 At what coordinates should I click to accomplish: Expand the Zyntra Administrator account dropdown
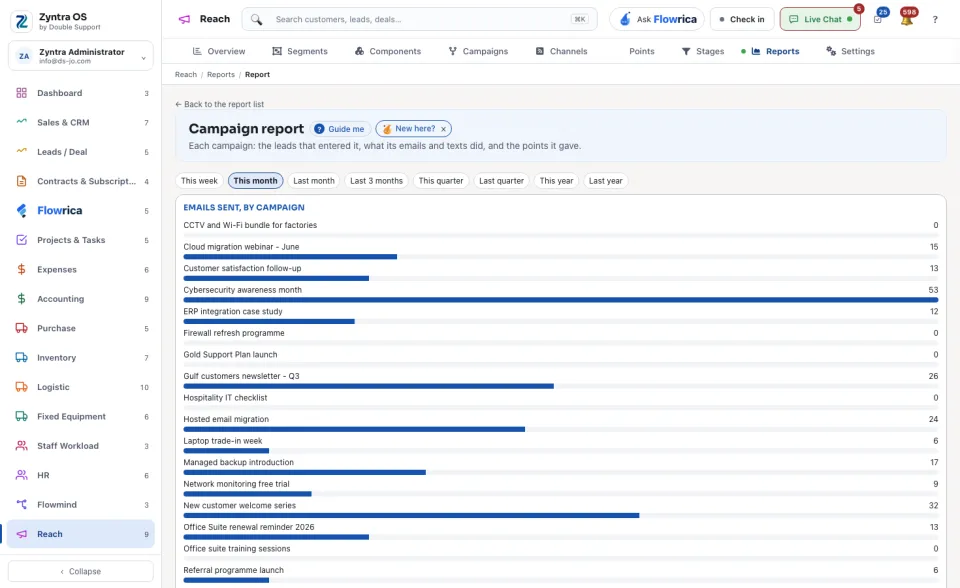[x=81, y=56]
